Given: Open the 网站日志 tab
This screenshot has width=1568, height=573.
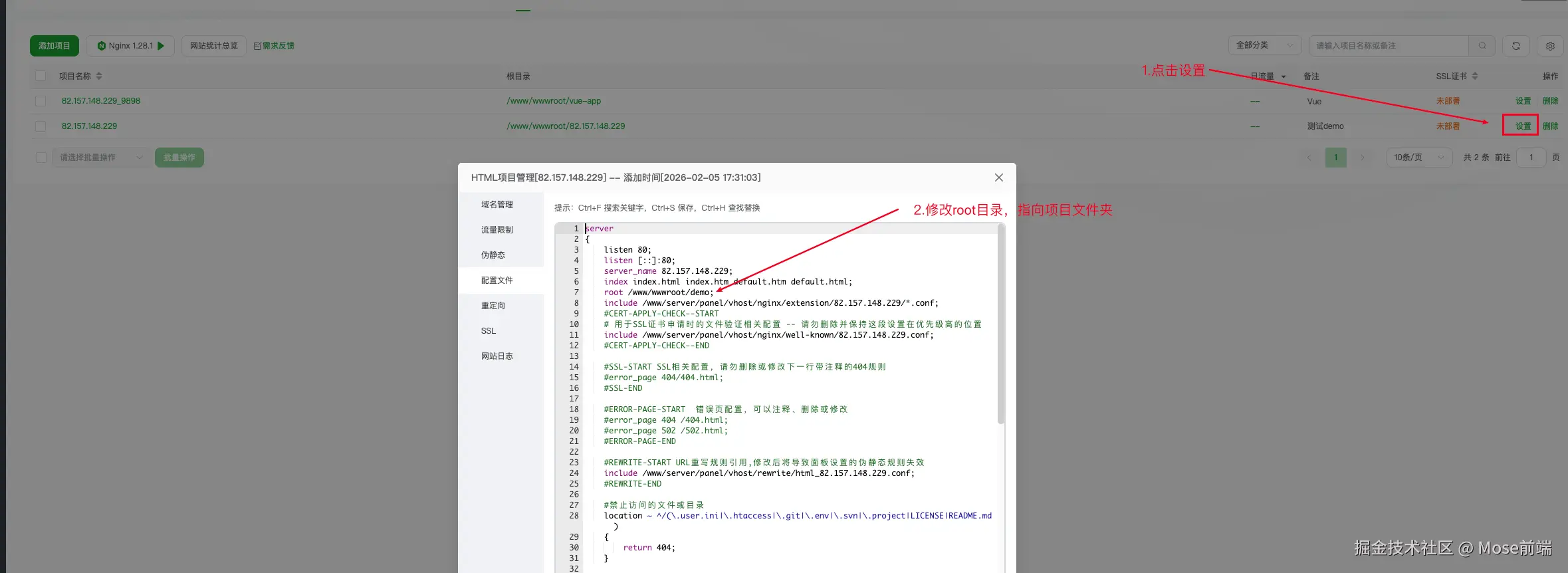Looking at the screenshot, I should tap(497, 356).
